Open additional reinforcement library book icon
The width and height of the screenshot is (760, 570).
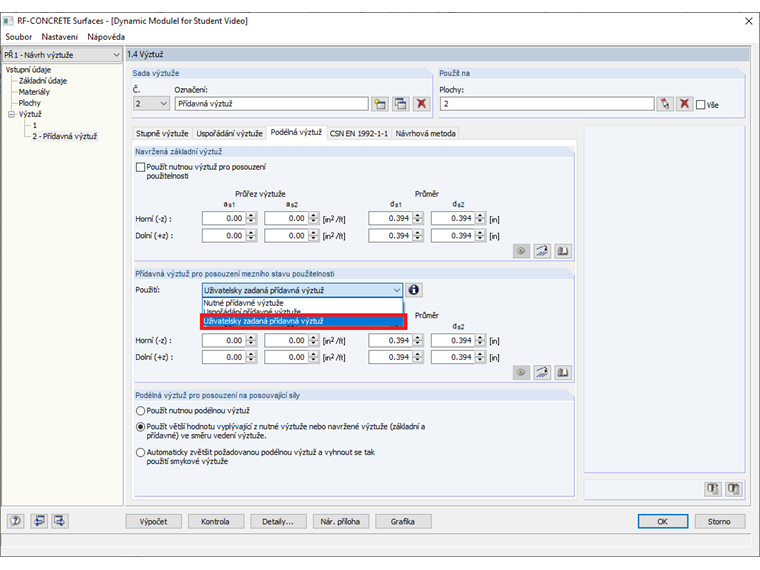tap(563, 373)
